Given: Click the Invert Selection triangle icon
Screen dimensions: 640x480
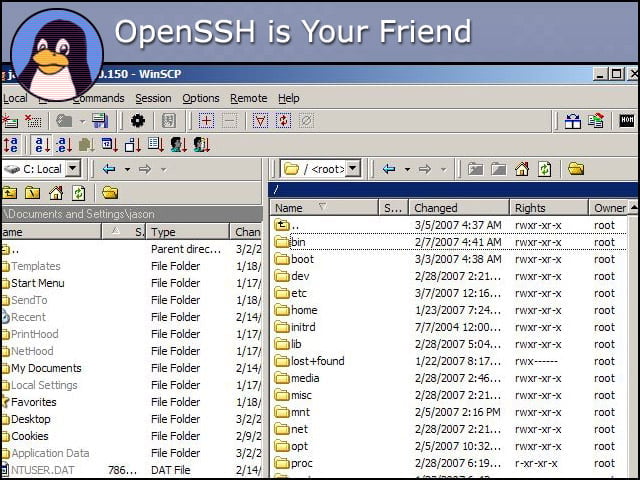Looking at the screenshot, I should tap(260, 121).
